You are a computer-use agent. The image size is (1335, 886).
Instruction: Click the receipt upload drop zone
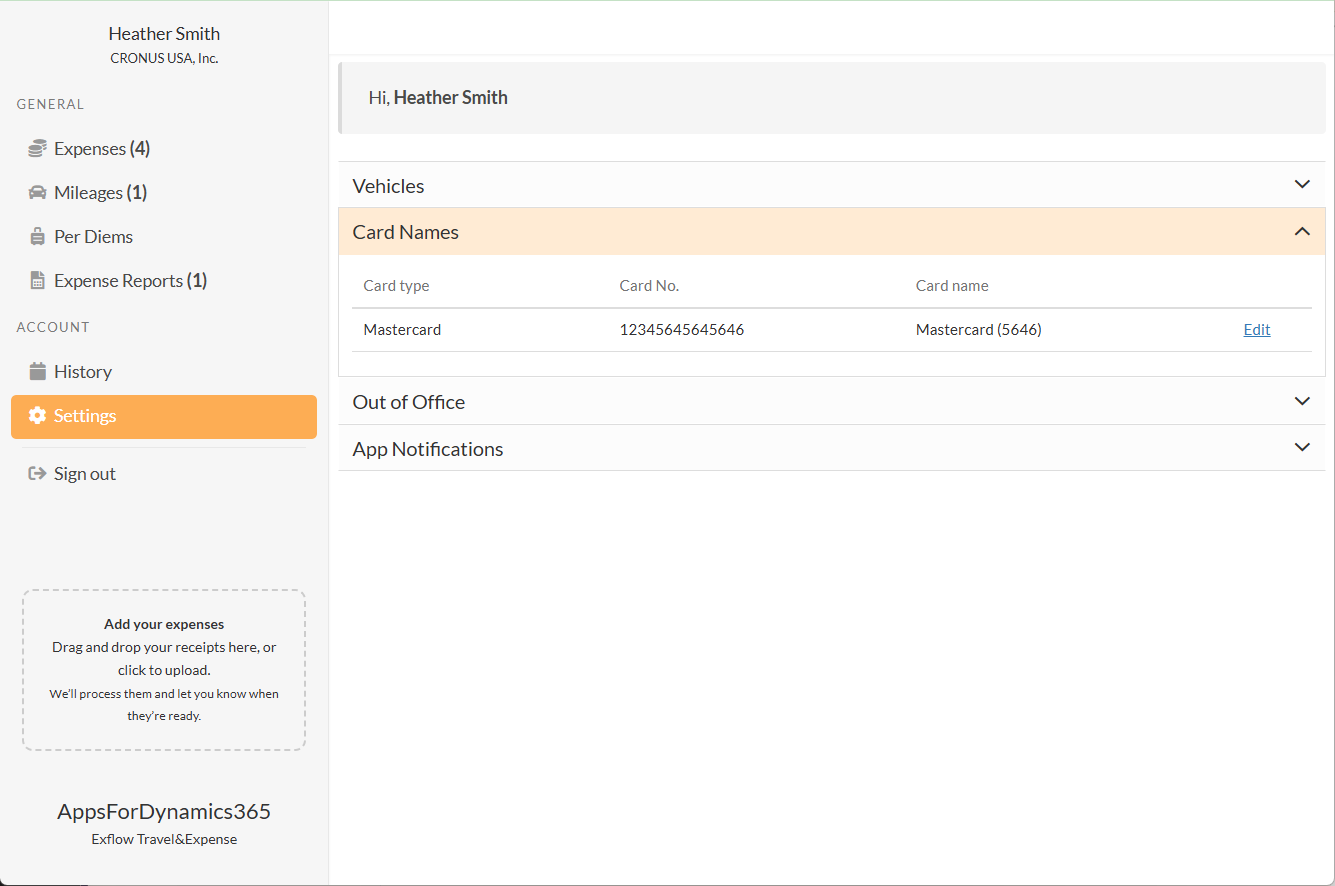pyautogui.click(x=164, y=669)
